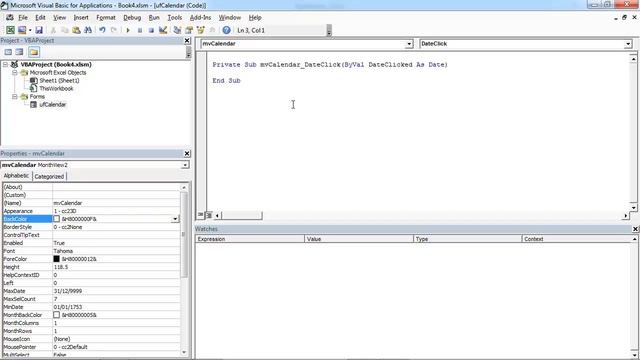Viewport: 640px width, 360px height.
Task: Click the Procedure View button in code window
Action: point(200,215)
